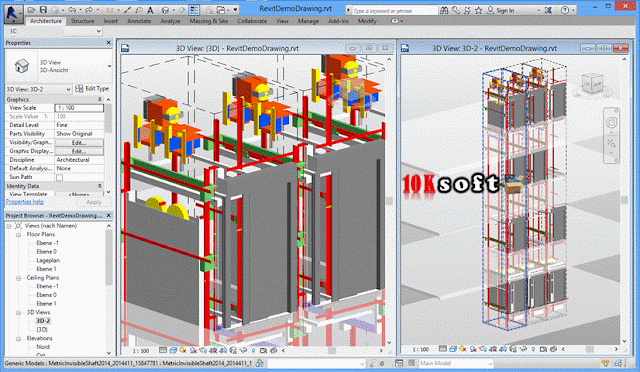
Task: Click the {3D} view horizontal scrollbar thumb
Action: coord(333,350)
